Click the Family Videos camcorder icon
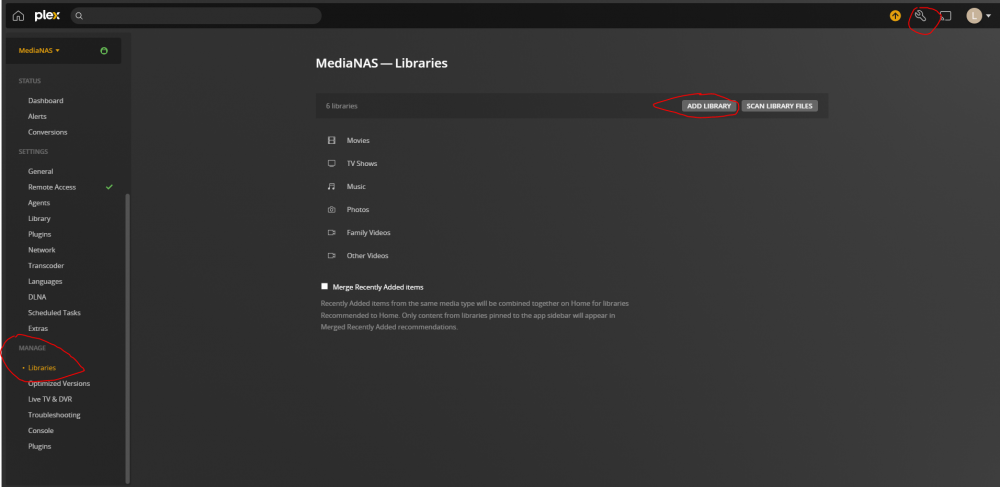 pos(332,233)
